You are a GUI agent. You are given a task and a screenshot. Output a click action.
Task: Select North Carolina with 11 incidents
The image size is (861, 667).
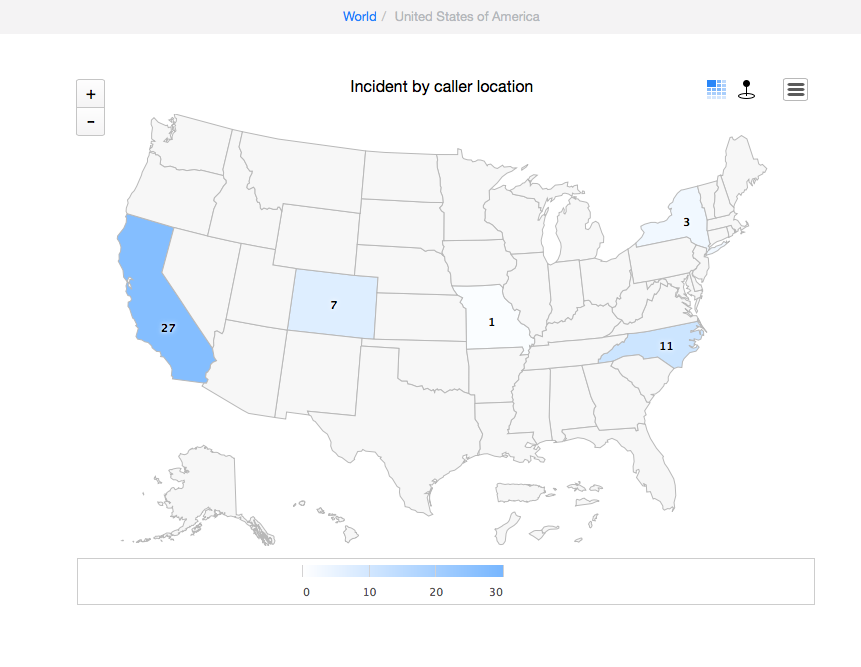coord(659,347)
